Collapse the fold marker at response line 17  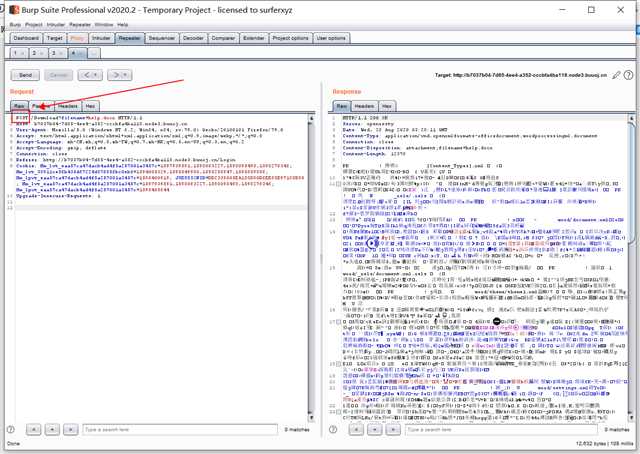pyautogui.click(x=338, y=322)
